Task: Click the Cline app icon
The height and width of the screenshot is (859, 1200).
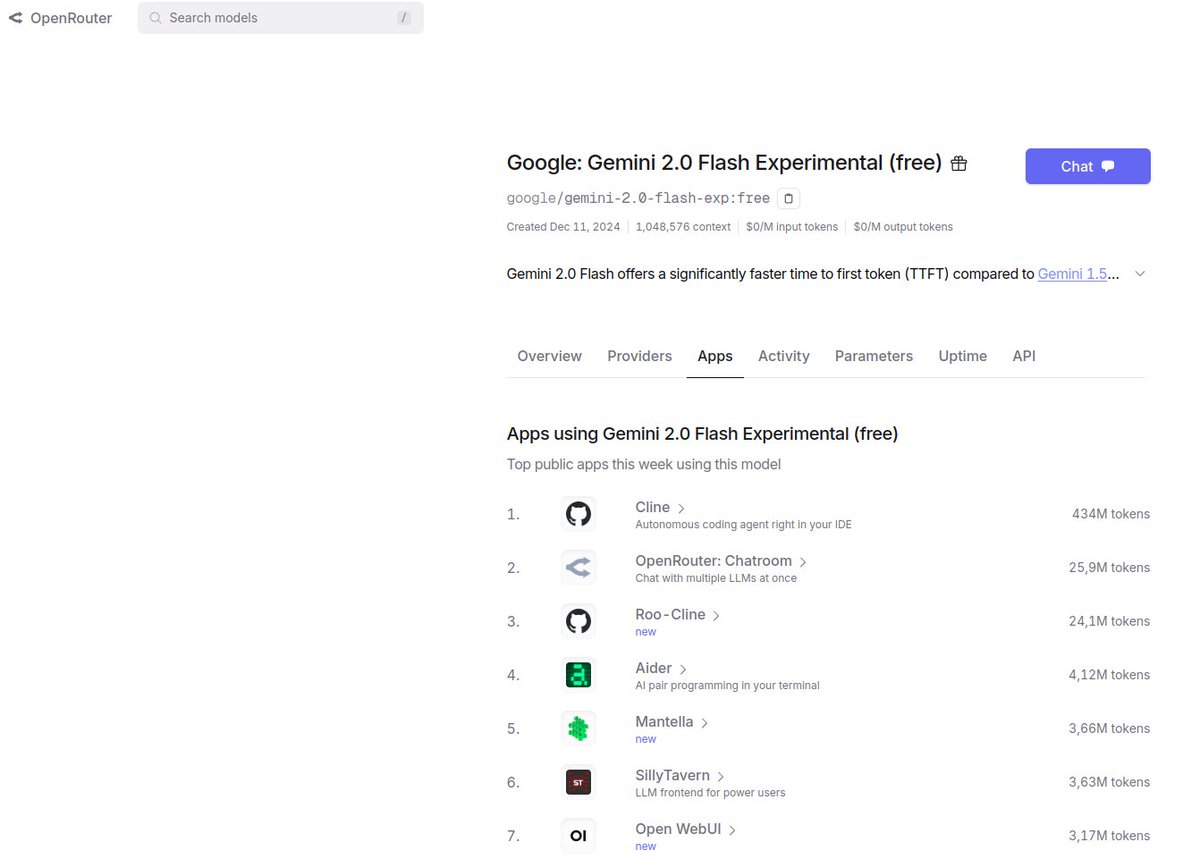Action: click(x=578, y=513)
